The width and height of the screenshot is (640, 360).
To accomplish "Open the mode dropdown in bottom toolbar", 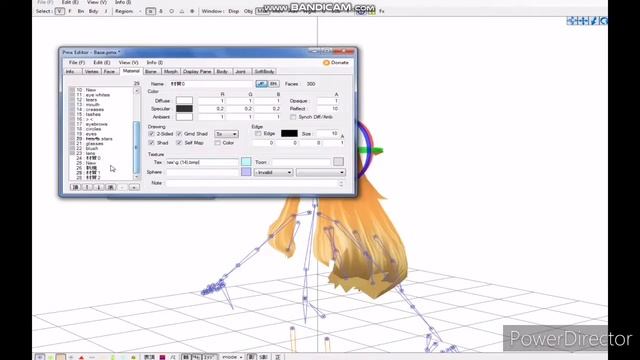I will 232,357.
